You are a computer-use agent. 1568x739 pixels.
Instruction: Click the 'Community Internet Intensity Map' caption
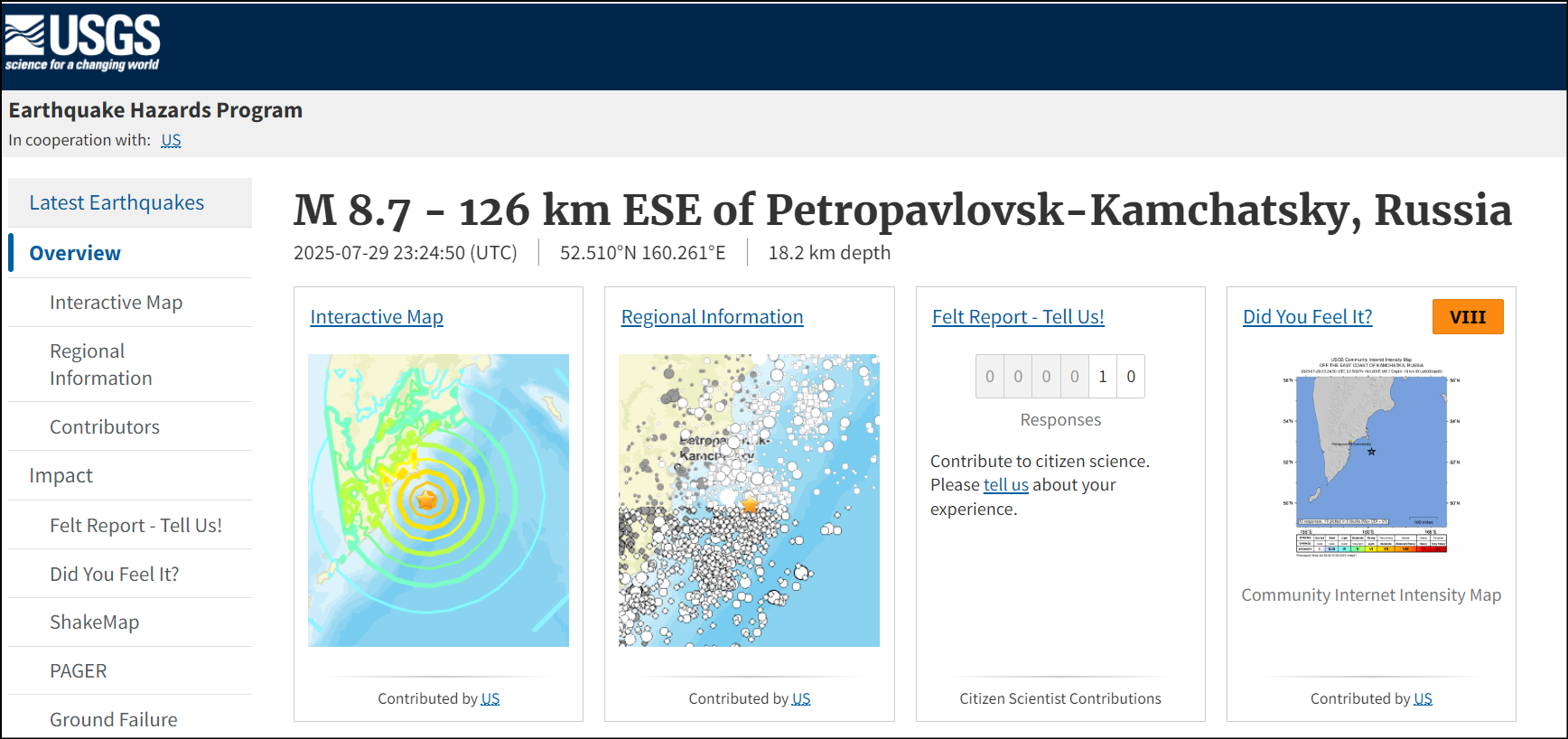[x=1371, y=594]
